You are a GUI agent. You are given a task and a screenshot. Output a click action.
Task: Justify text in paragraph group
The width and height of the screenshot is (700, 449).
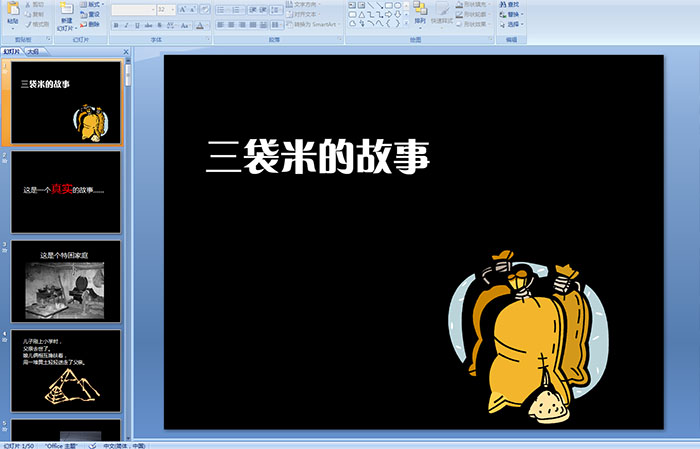coord(253,25)
